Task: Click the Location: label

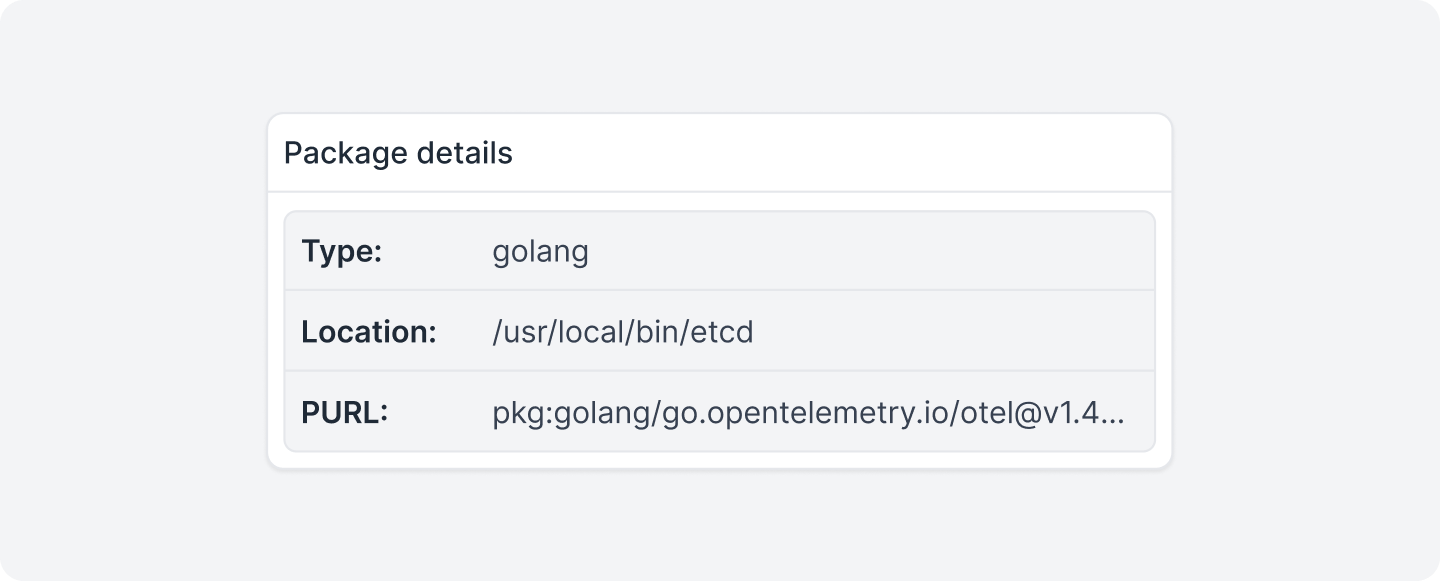Action: (368, 332)
